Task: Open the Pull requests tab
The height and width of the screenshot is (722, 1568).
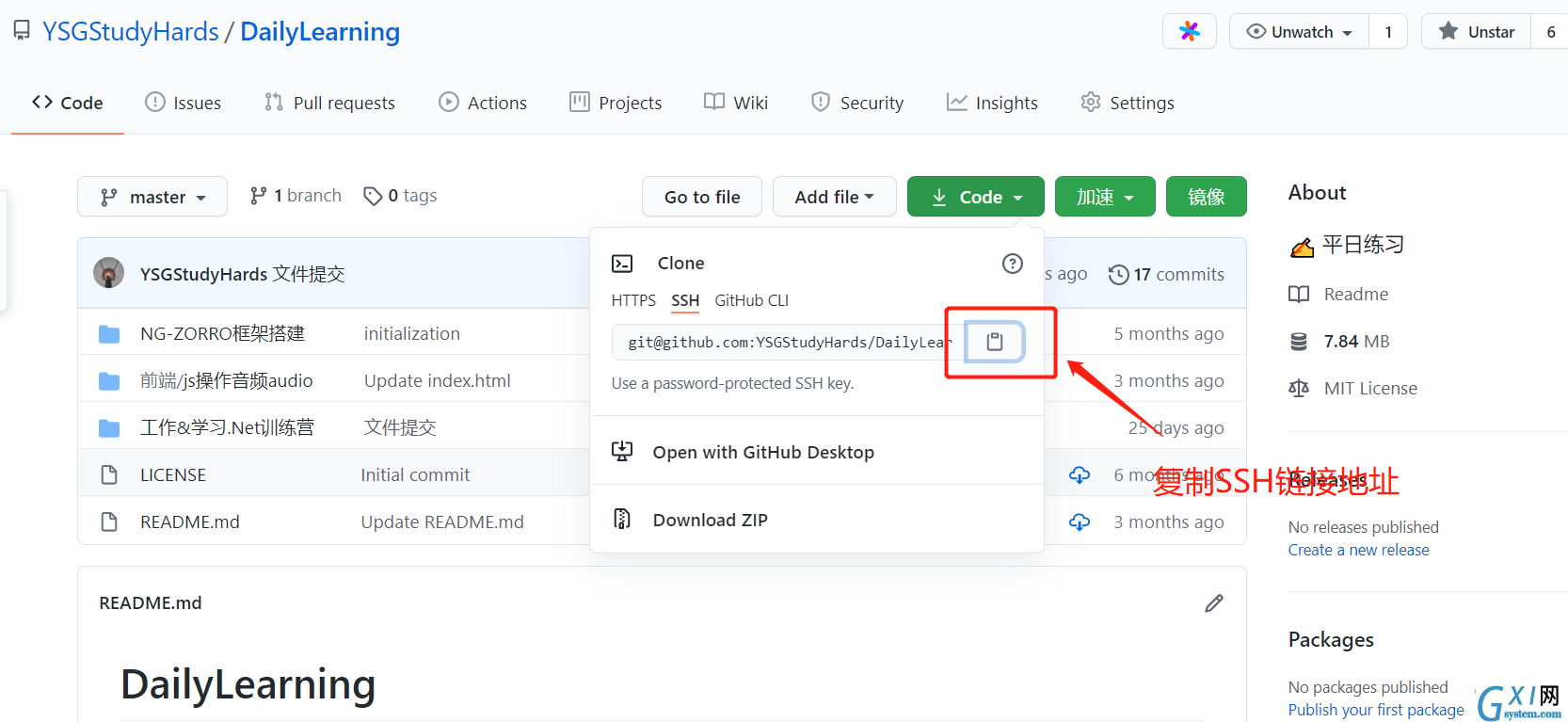Action: pyautogui.click(x=330, y=103)
